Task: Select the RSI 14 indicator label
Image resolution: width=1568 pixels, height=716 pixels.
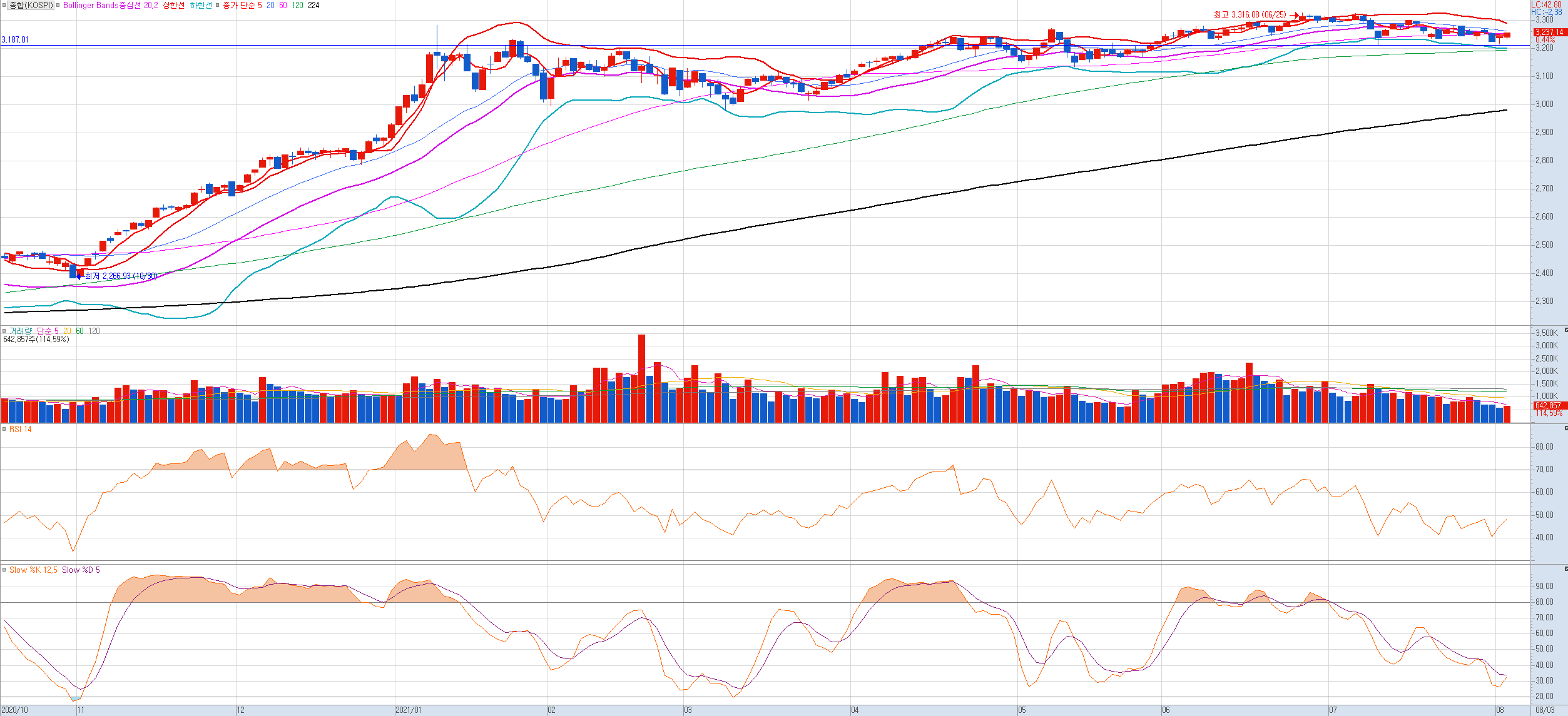Action: tap(20, 429)
